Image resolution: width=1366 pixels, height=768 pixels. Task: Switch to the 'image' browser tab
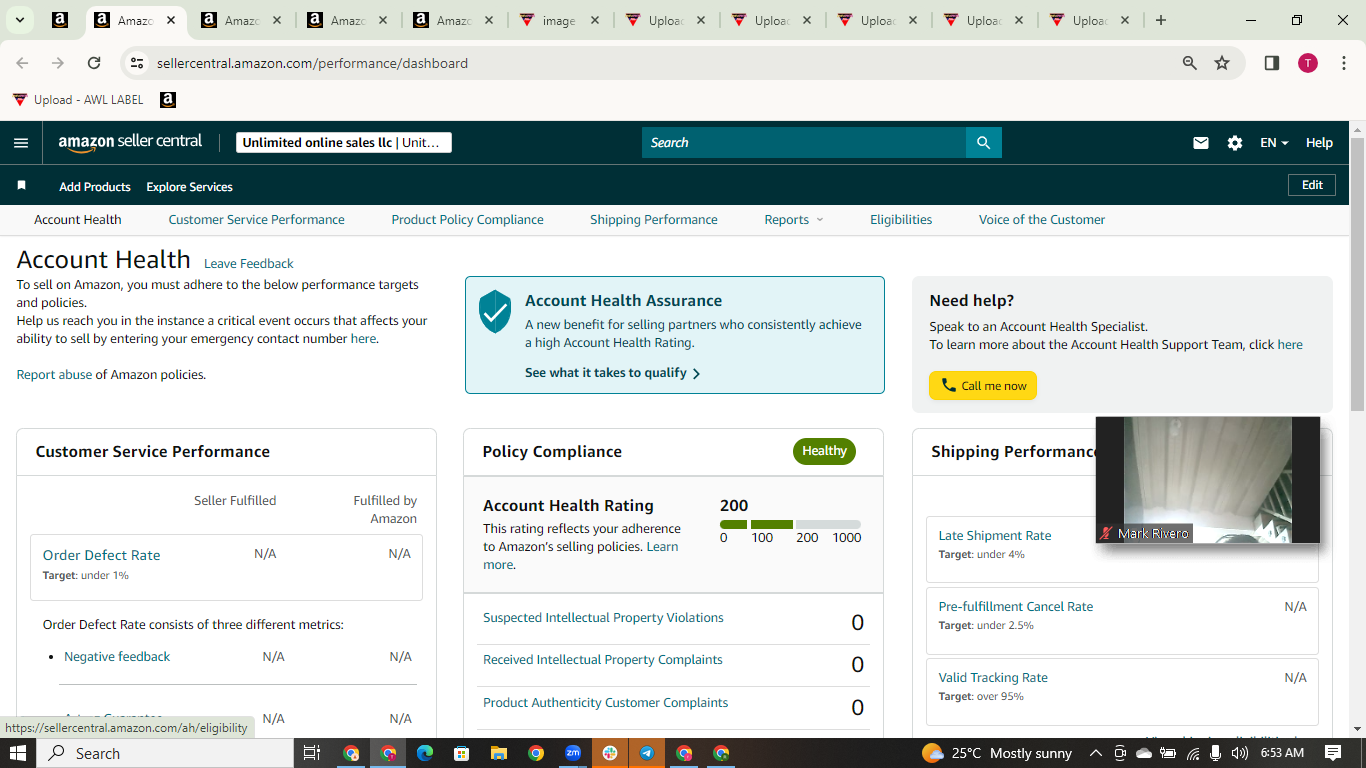click(x=558, y=20)
